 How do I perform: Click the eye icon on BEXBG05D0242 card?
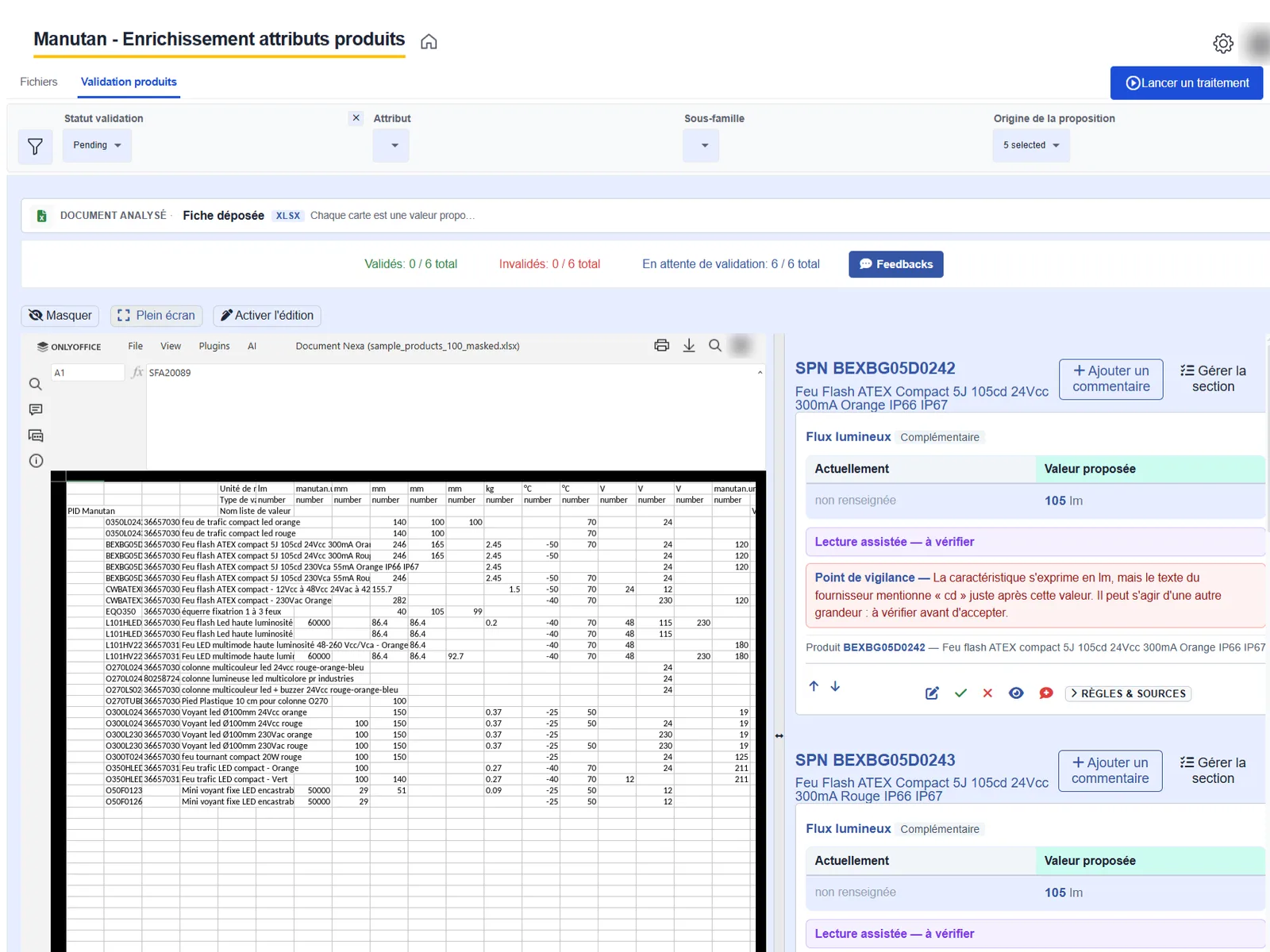coord(1016,693)
